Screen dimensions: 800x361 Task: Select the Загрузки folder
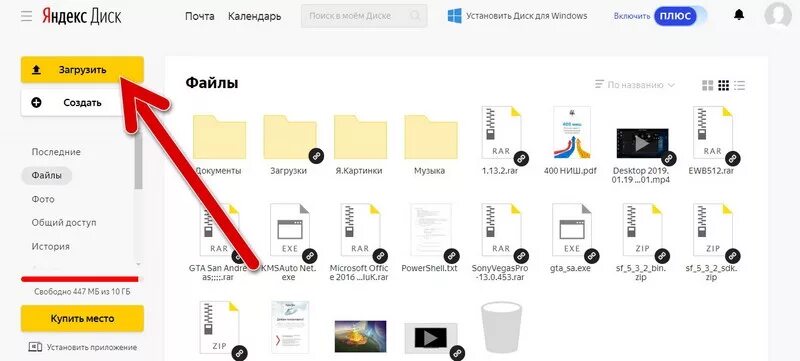290,137
